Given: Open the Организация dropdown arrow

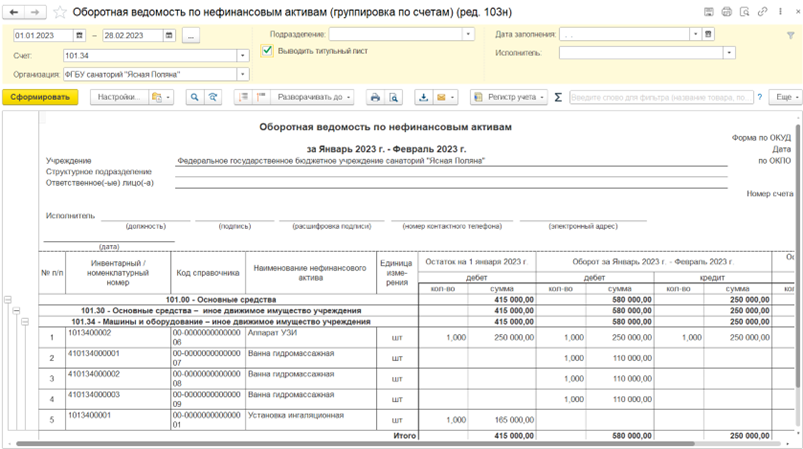Looking at the screenshot, I should click(x=243, y=74).
